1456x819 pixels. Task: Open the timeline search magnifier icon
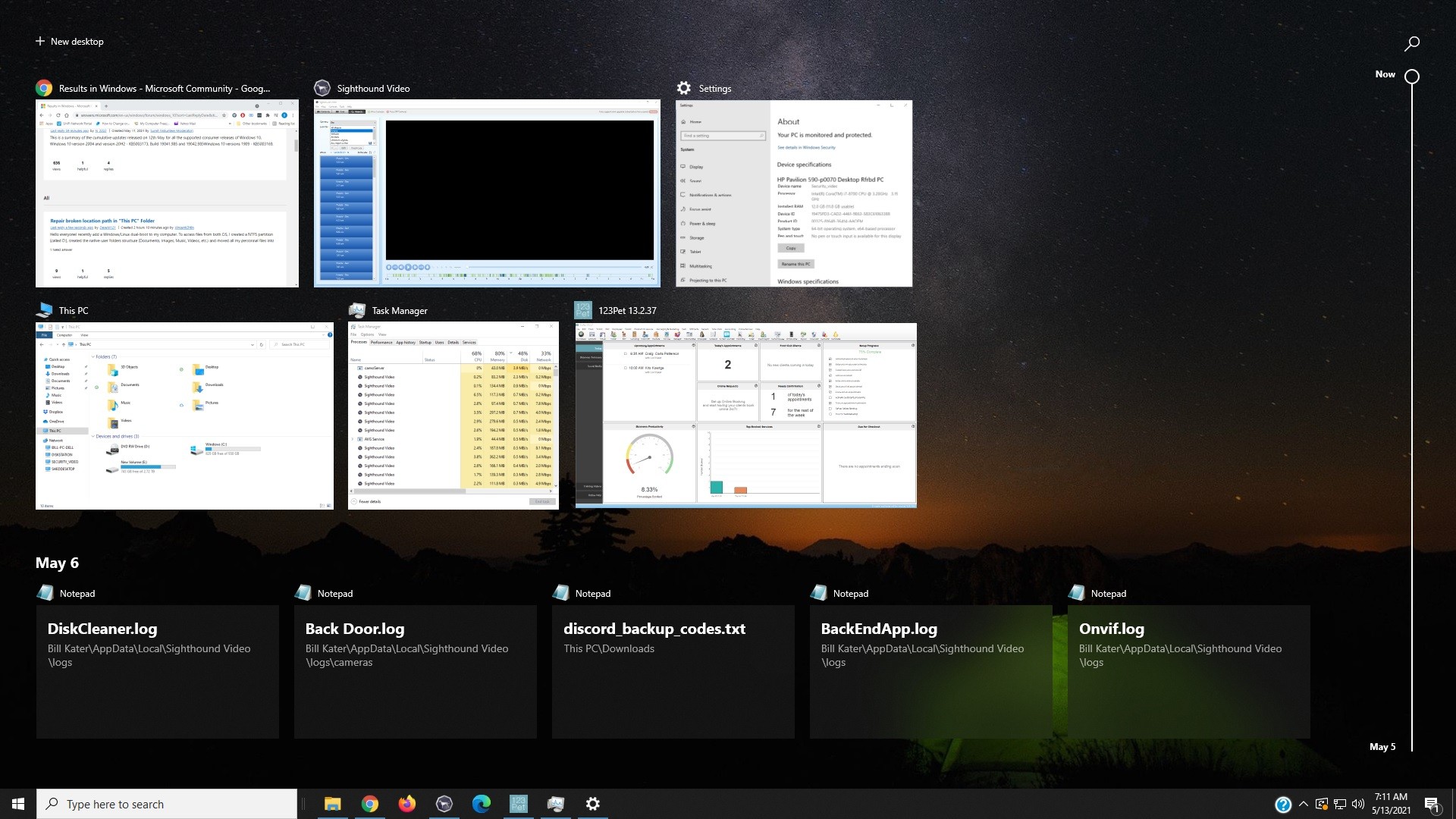click(1411, 44)
